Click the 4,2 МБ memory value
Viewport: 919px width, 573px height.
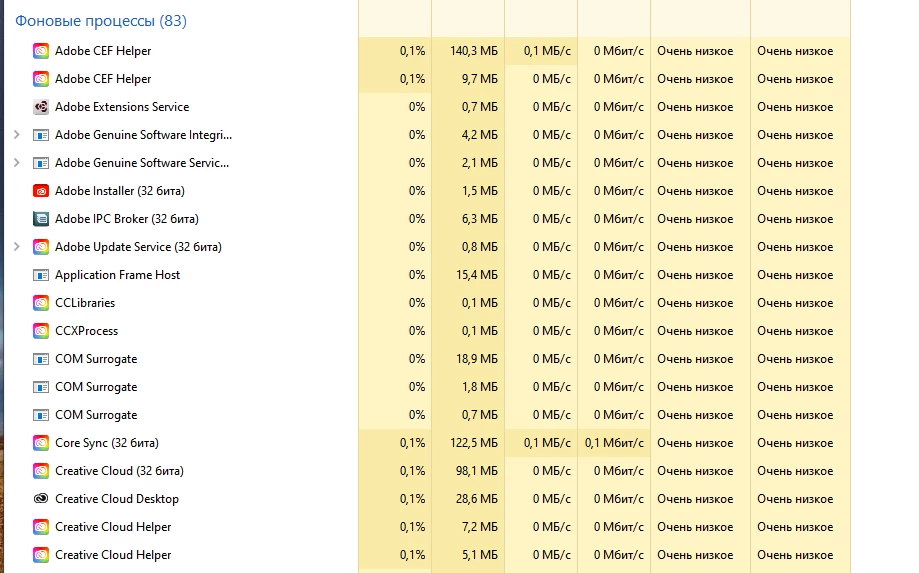click(x=479, y=135)
